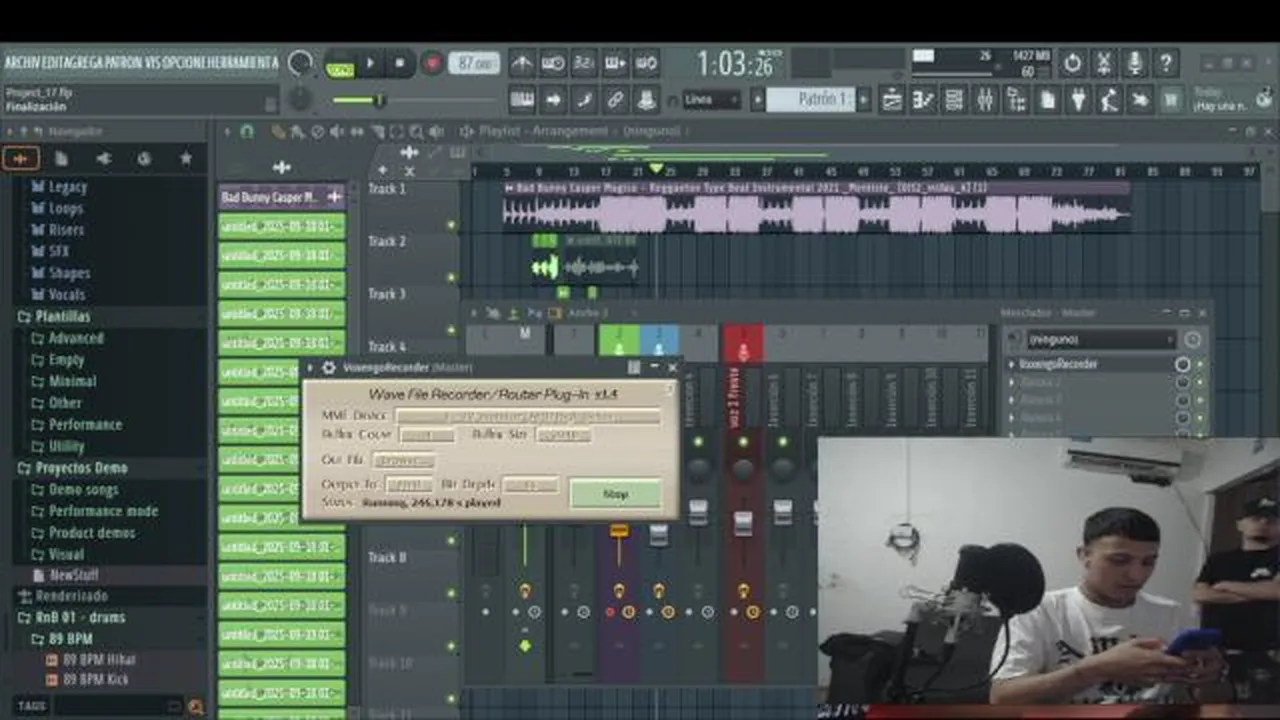
Task: Open the VIS menu
Action: tap(152, 63)
